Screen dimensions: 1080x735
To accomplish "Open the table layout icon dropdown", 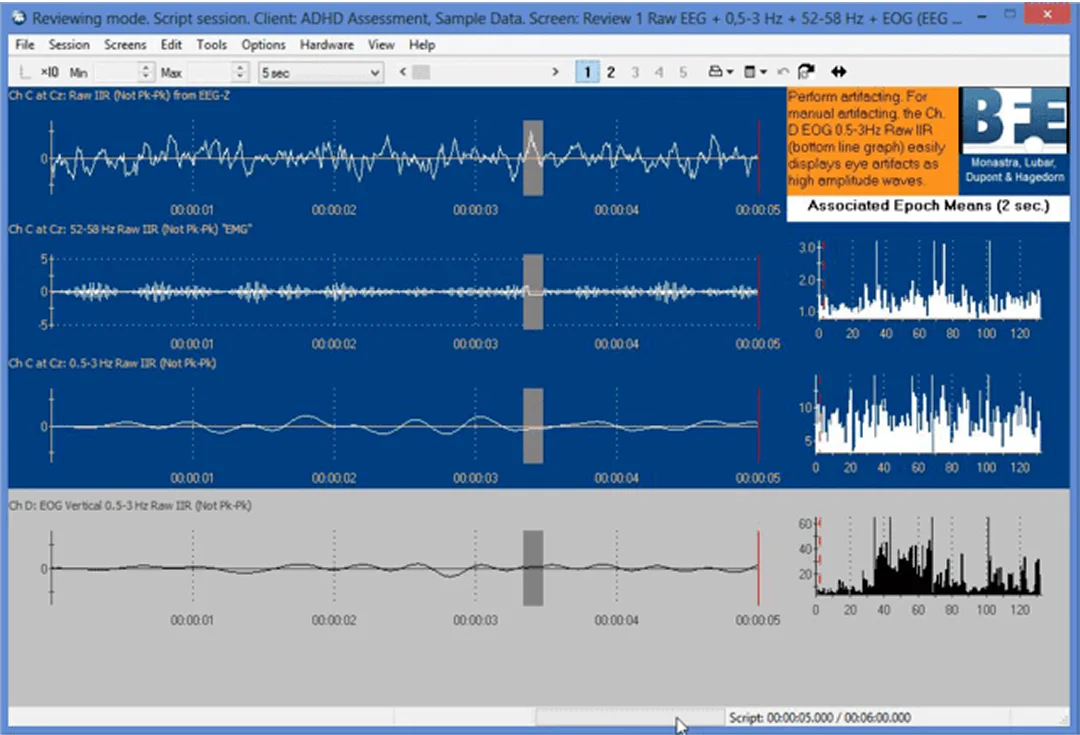I will click(756, 72).
